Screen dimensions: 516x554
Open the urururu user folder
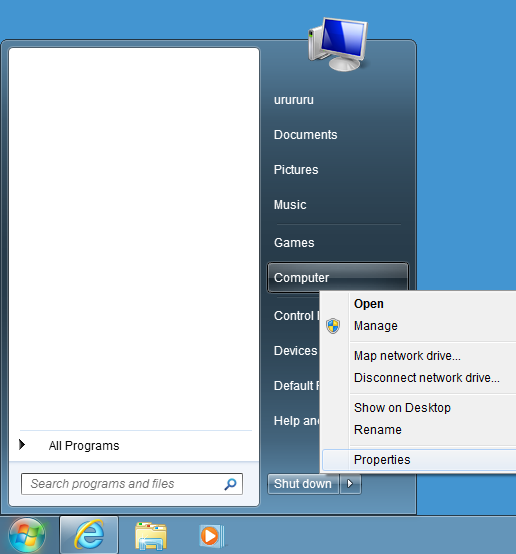click(294, 100)
